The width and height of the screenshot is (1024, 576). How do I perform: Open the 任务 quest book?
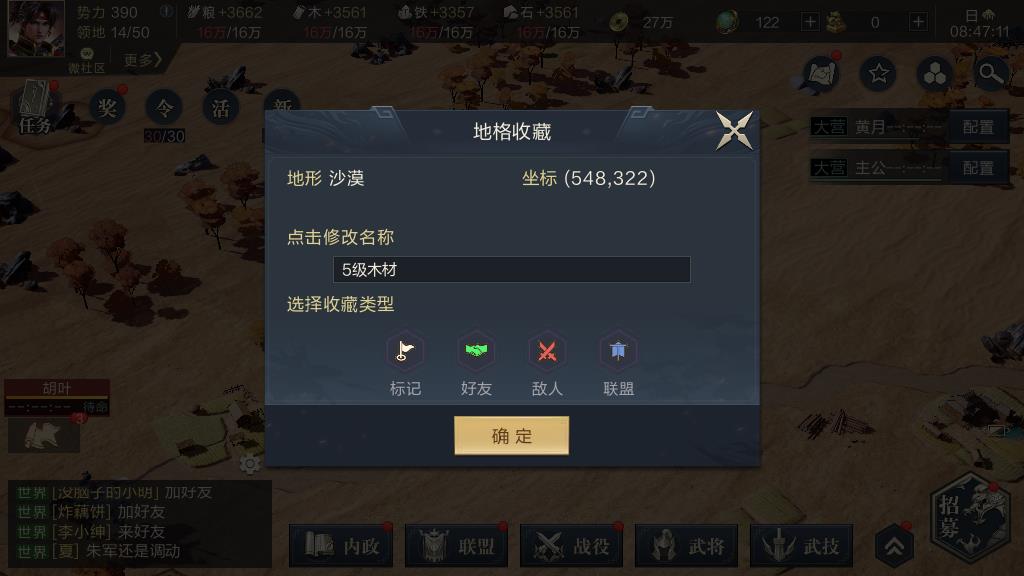(x=34, y=108)
